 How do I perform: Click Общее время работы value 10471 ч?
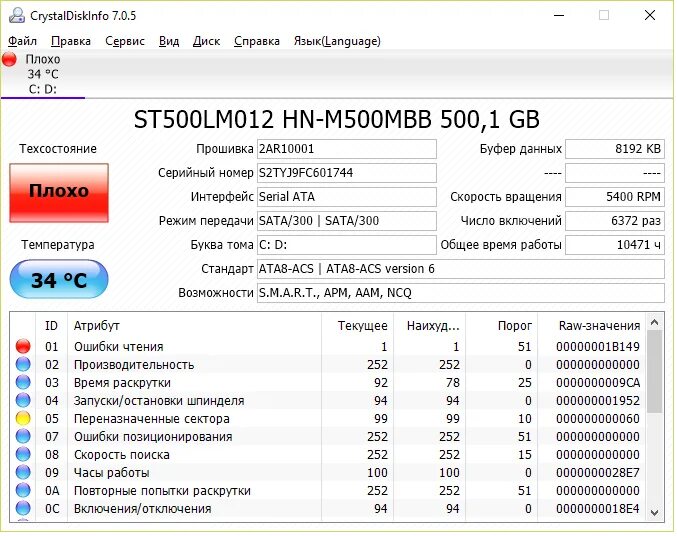[x=615, y=245]
